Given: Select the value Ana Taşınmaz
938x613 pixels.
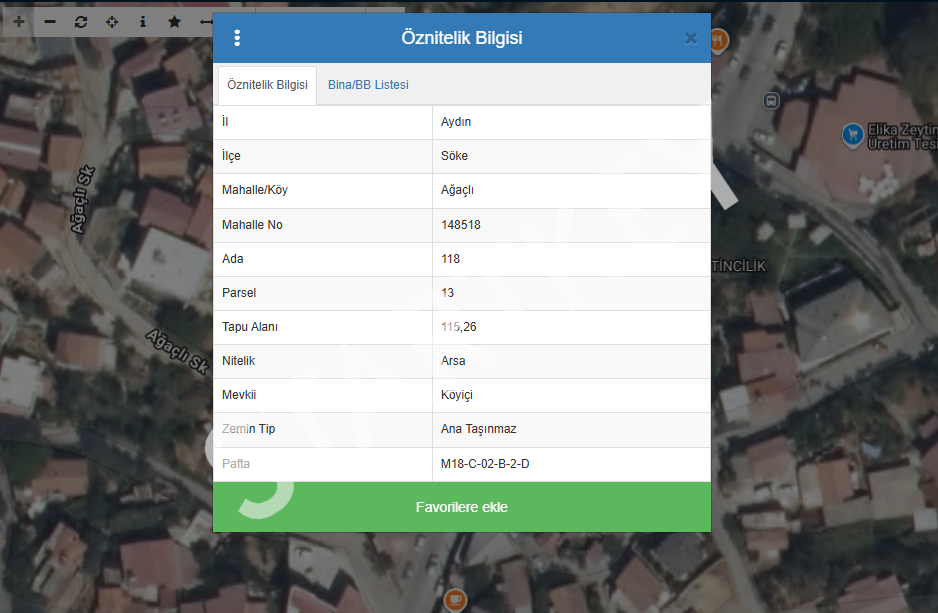Looking at the screenshot, I should tap(479, 429).
